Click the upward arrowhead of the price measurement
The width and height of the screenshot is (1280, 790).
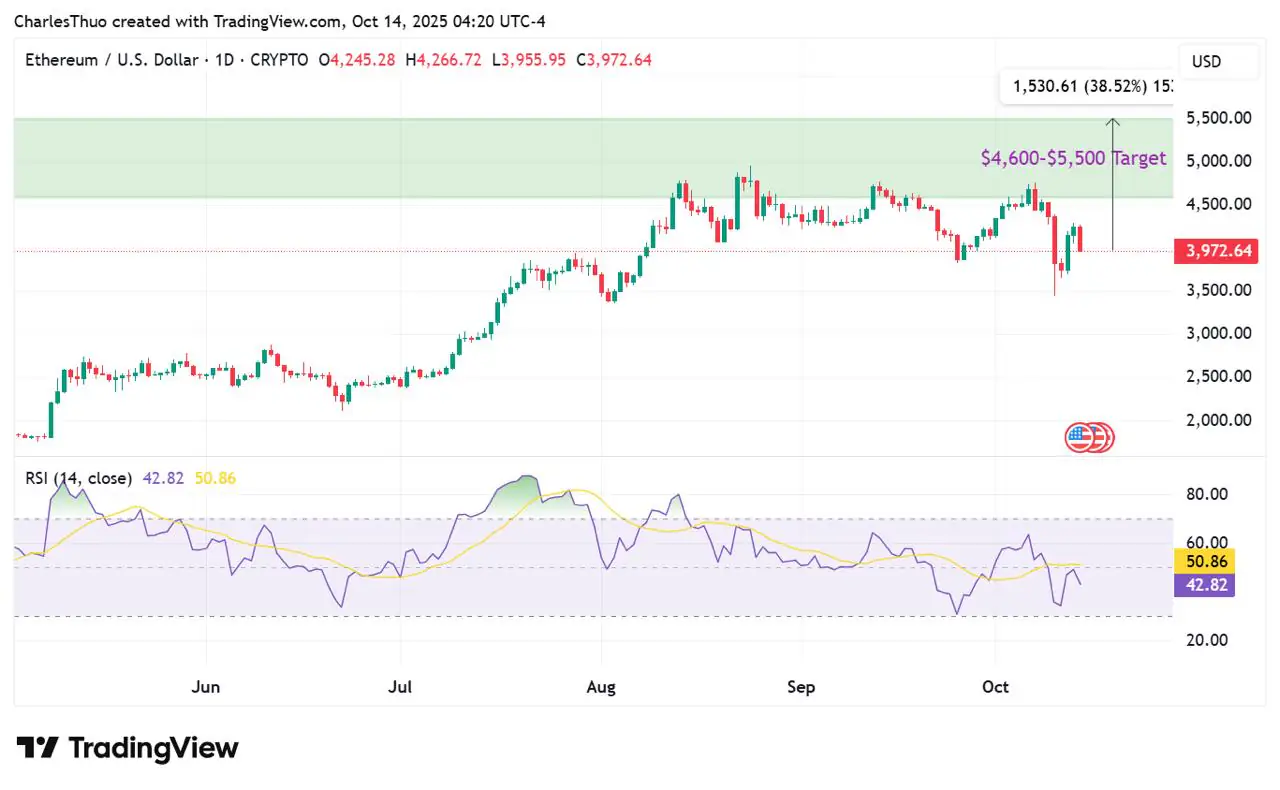point(1112,123)
